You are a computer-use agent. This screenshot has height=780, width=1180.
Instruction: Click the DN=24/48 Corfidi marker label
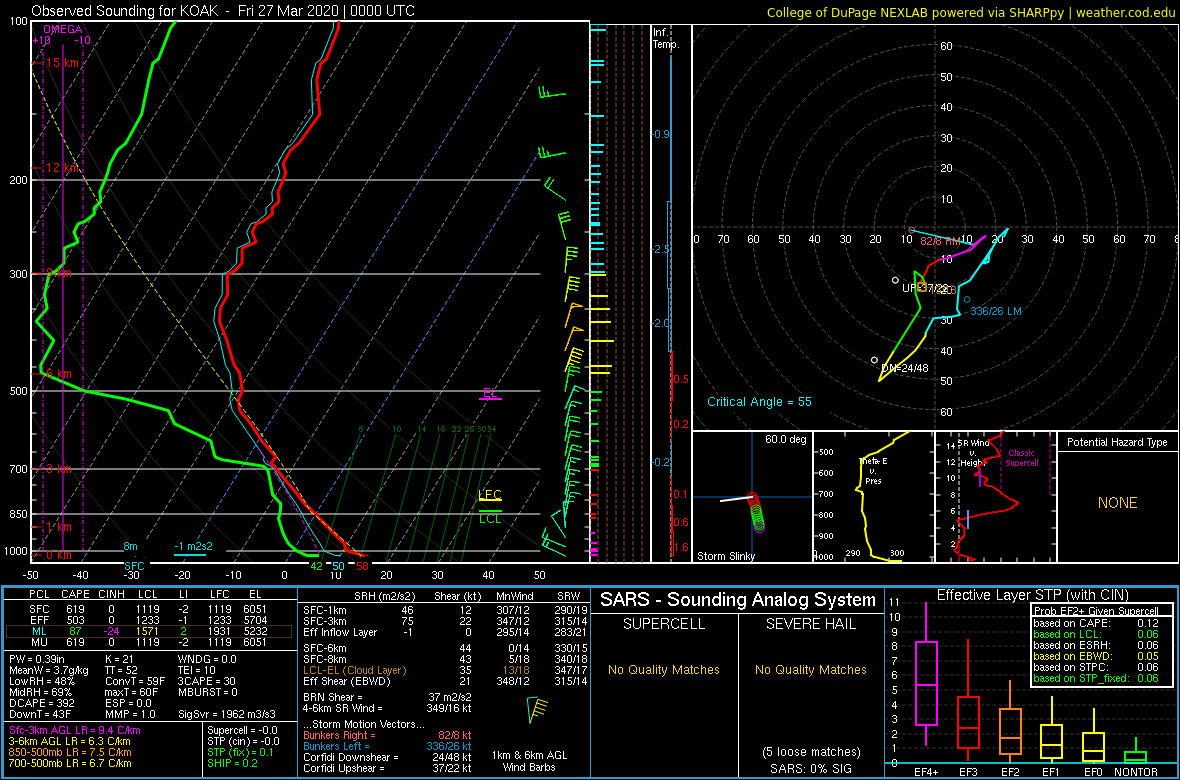pos(905,369)
